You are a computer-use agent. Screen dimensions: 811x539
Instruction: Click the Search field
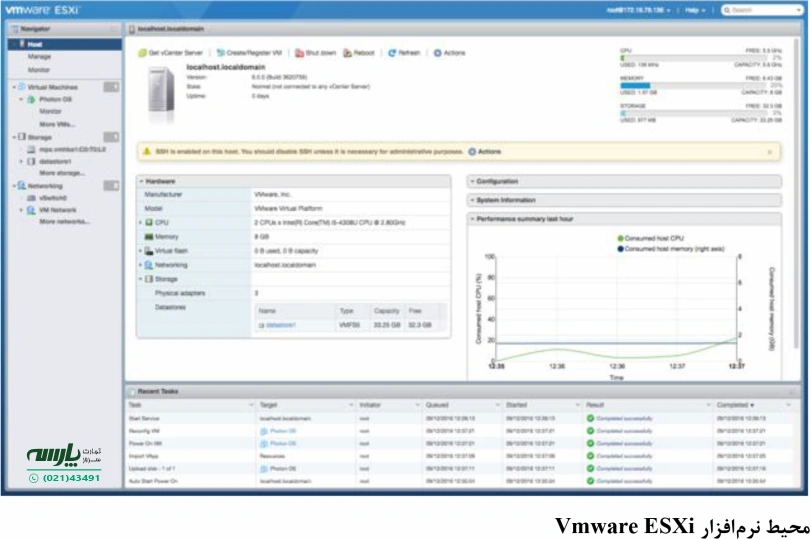(x=762, y=10)
